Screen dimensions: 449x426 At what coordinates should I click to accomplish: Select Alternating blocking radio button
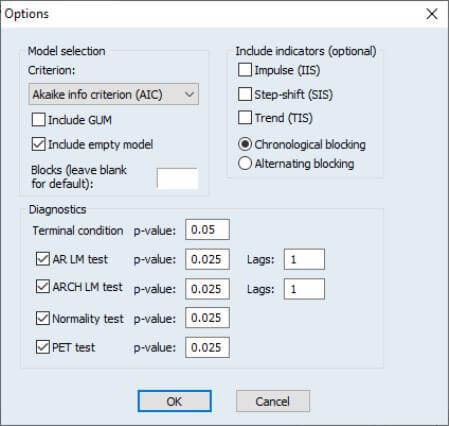pos(245,163)
